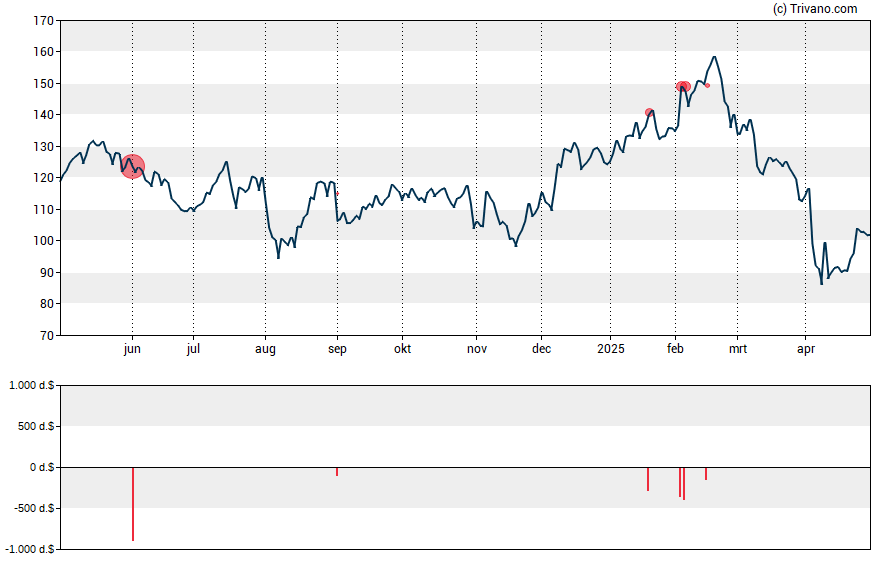Click the red bar in late January
This screenshot has height=565, width=888.
coord(648,479)
